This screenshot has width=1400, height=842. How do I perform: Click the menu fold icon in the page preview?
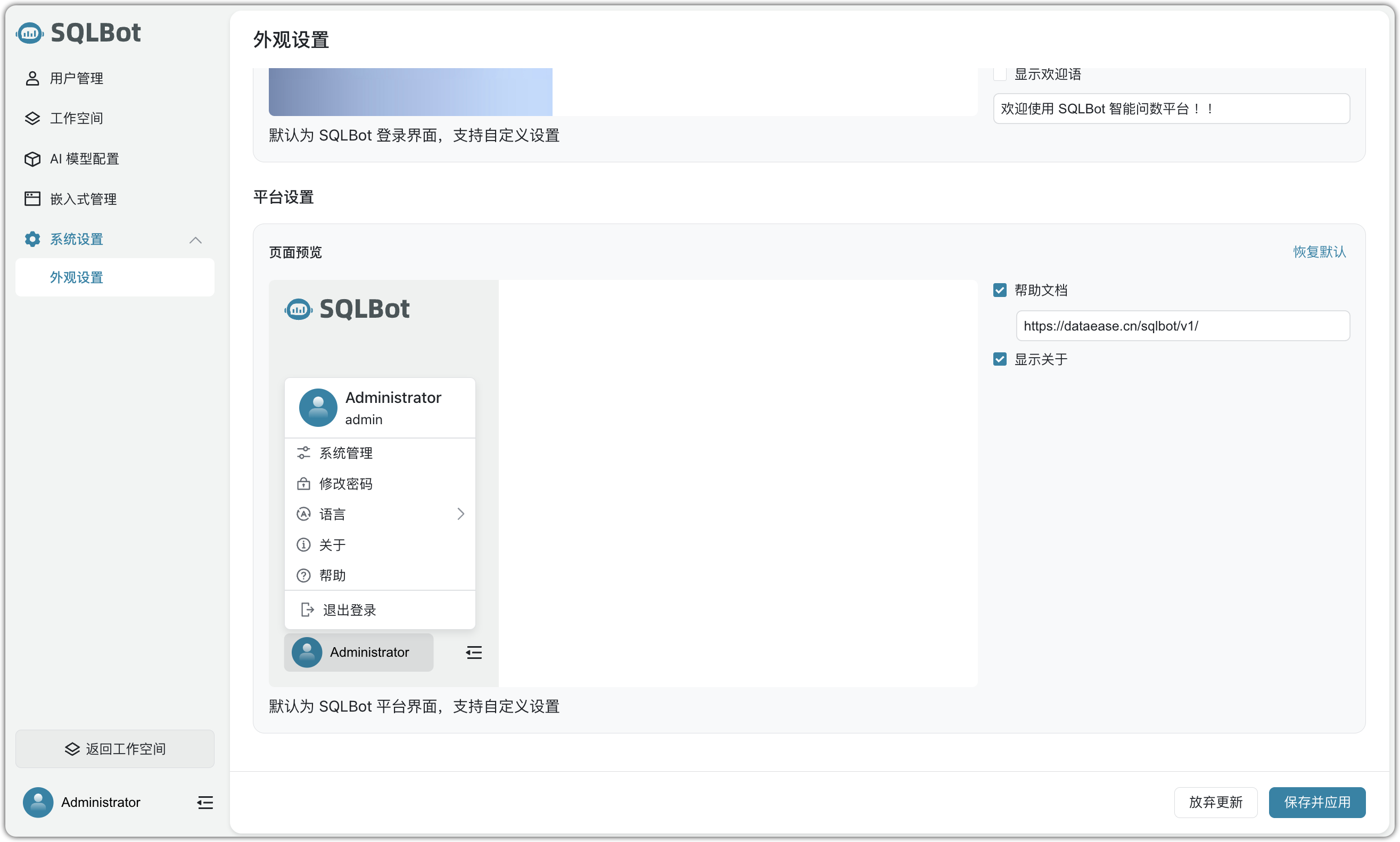click(x=473, y=653)
